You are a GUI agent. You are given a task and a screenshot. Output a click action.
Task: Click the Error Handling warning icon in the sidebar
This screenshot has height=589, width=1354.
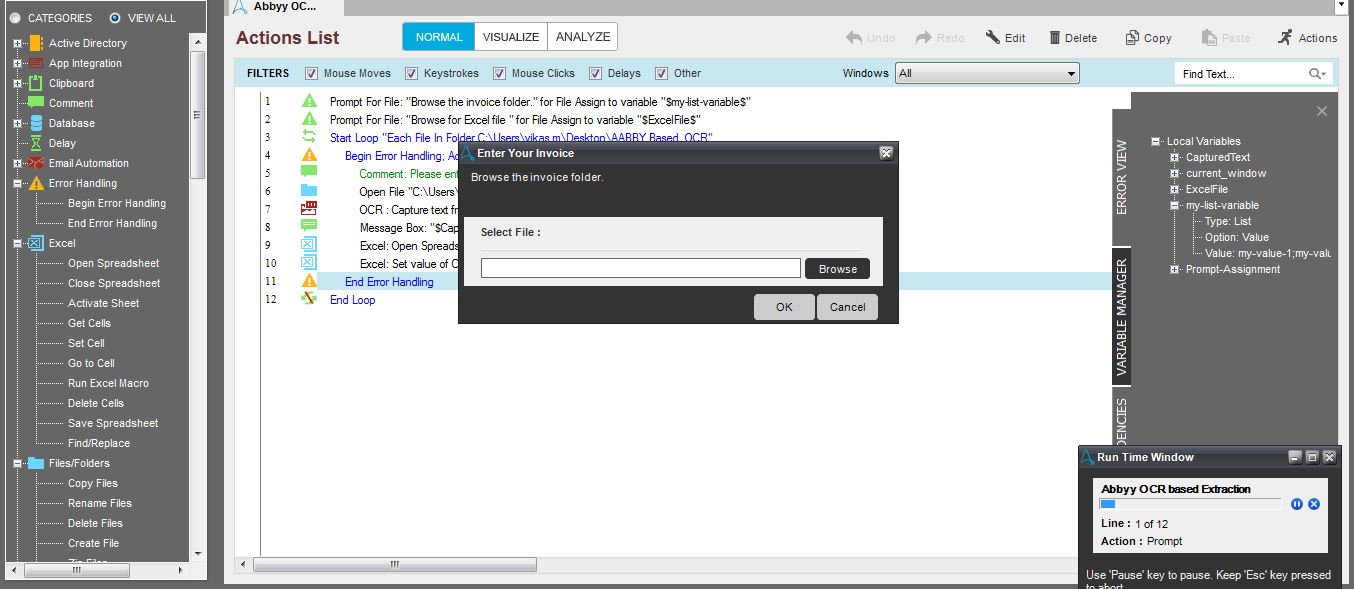(x=36, y=183)
